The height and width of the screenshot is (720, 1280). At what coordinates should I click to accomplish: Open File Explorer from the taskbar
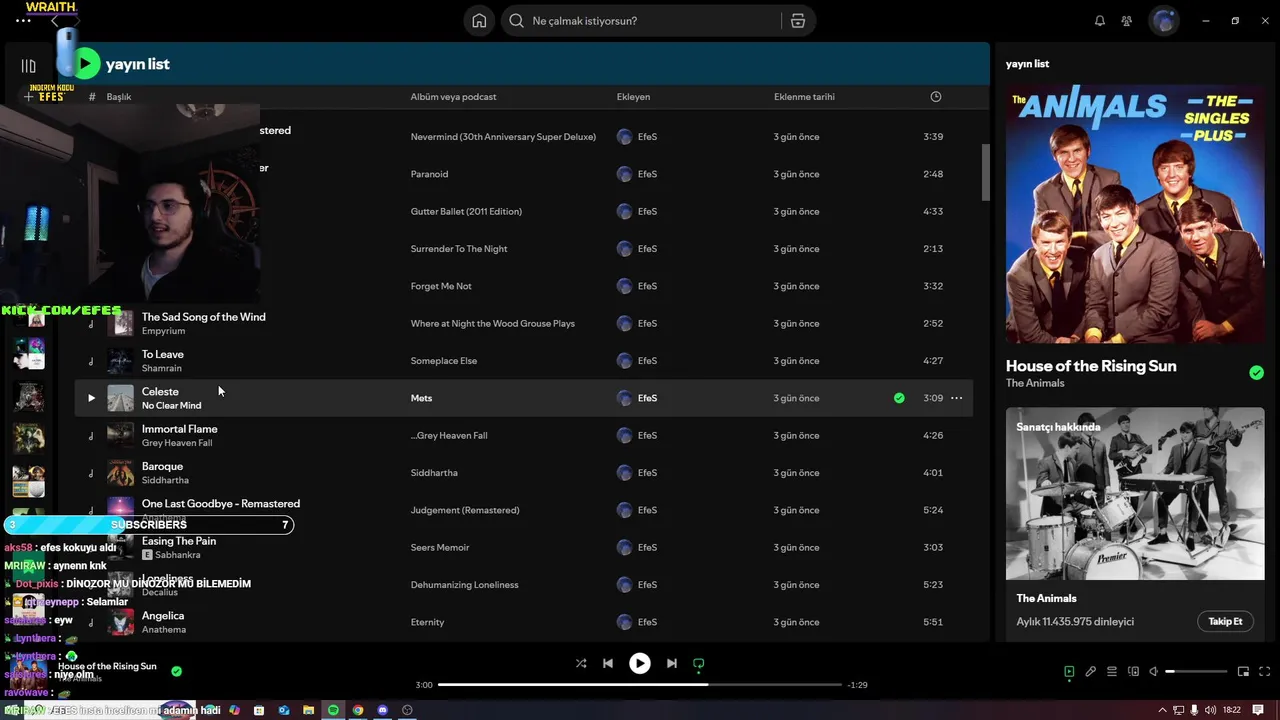309,710
